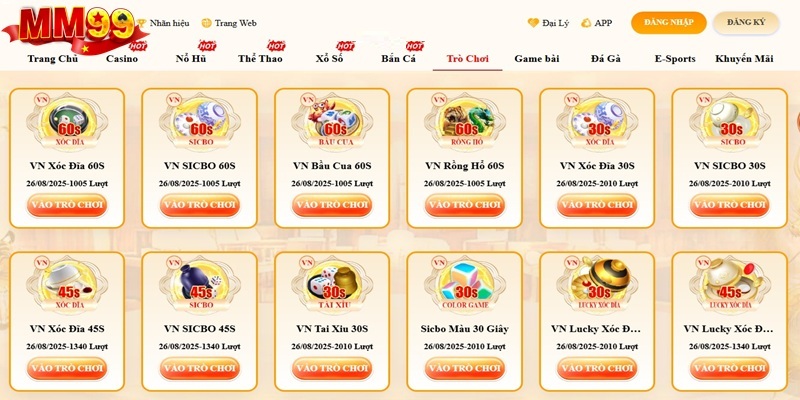Switch to the Casino tab

(122, 59)
